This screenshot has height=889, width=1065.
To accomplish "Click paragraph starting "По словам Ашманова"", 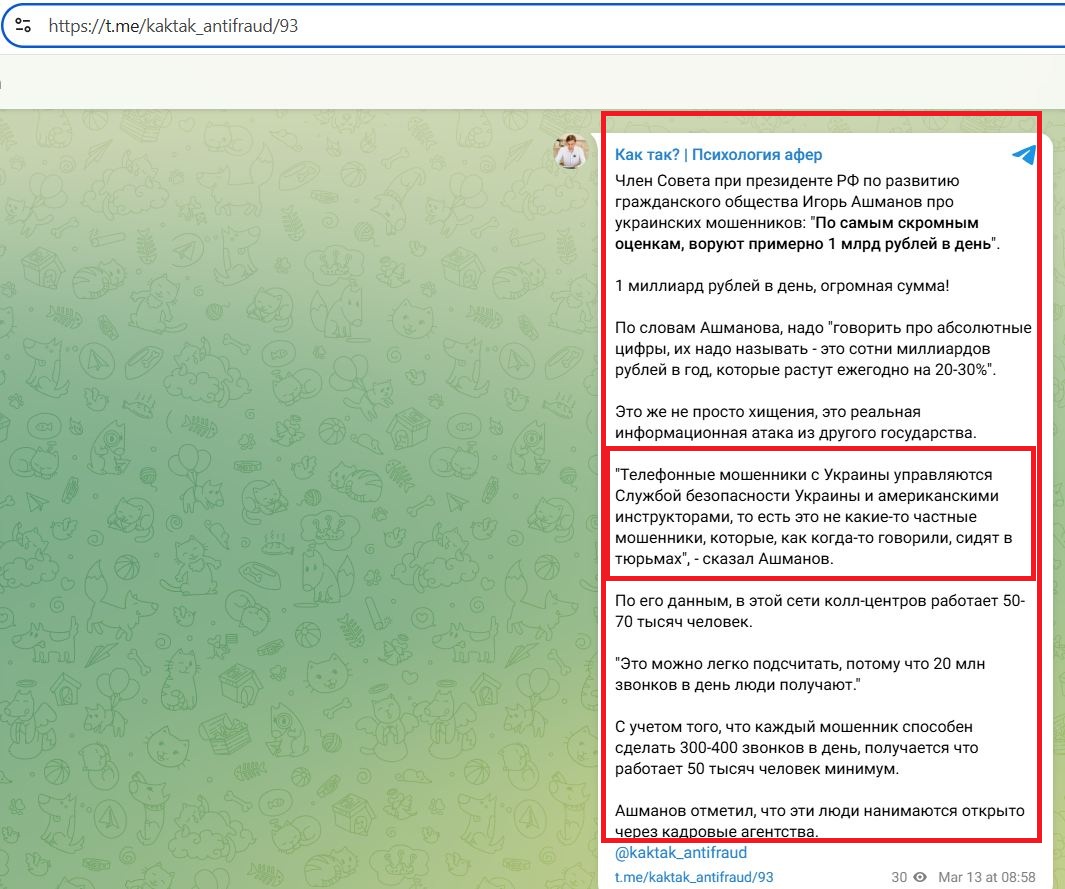I will coord(822,349).
